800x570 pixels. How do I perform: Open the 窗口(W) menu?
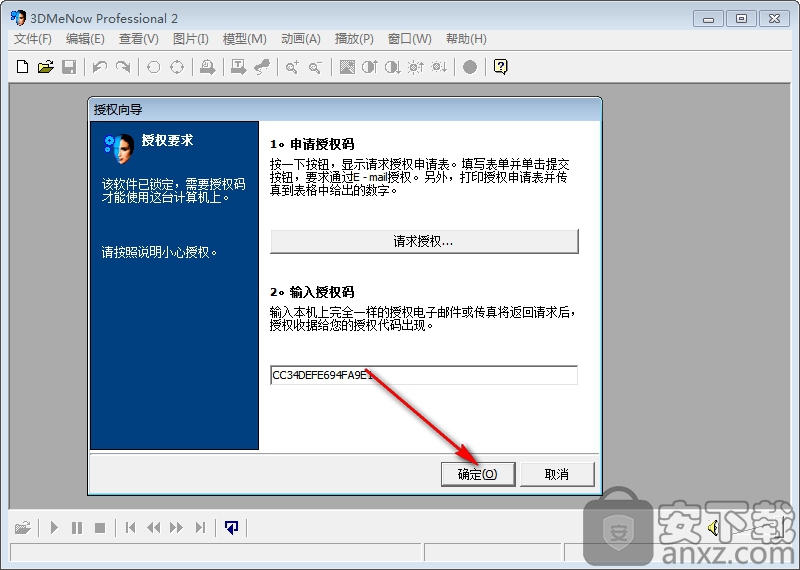tap(410, 39)
